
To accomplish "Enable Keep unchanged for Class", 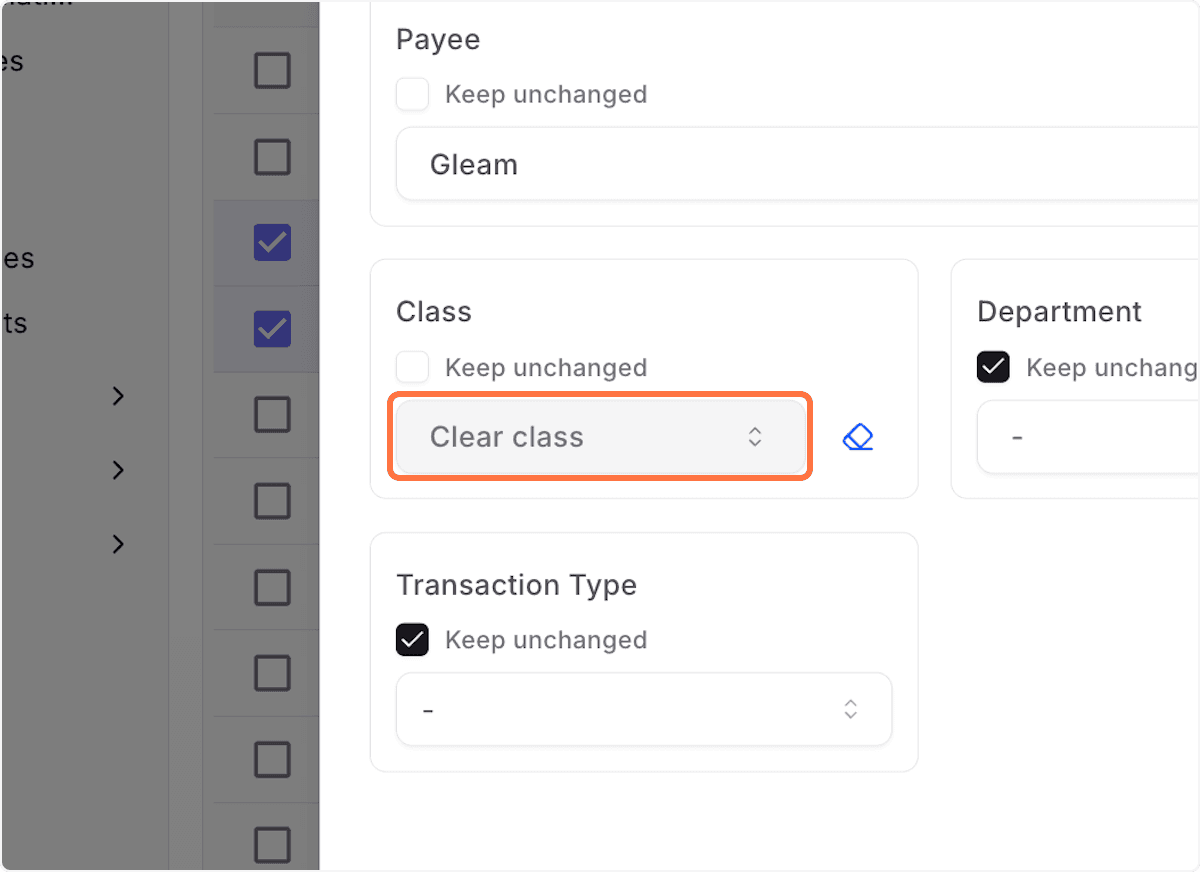I will [412, 367].
